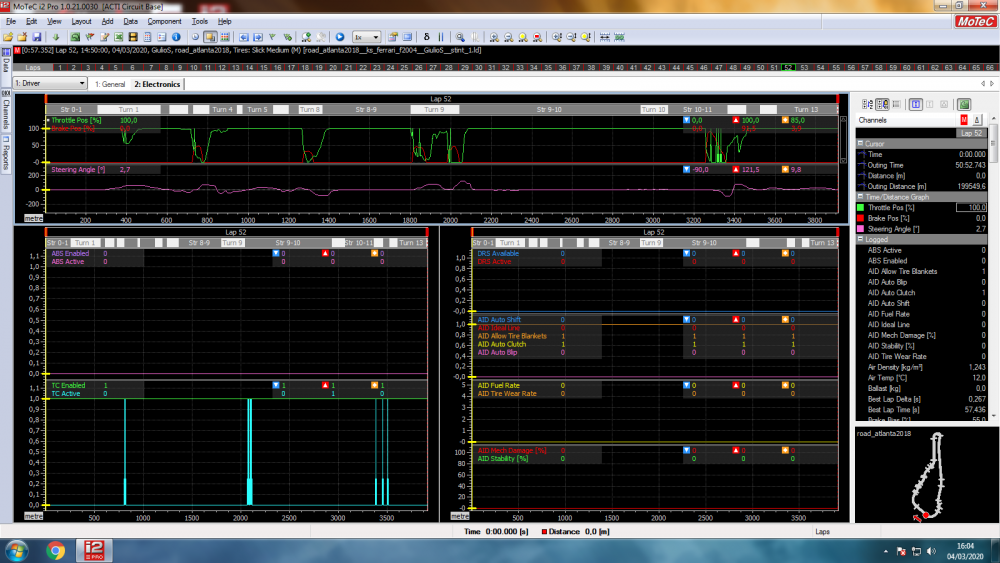Open the Layout menu
The width and height of the screenshot is (1000, 563).
[x=81, y=21]
